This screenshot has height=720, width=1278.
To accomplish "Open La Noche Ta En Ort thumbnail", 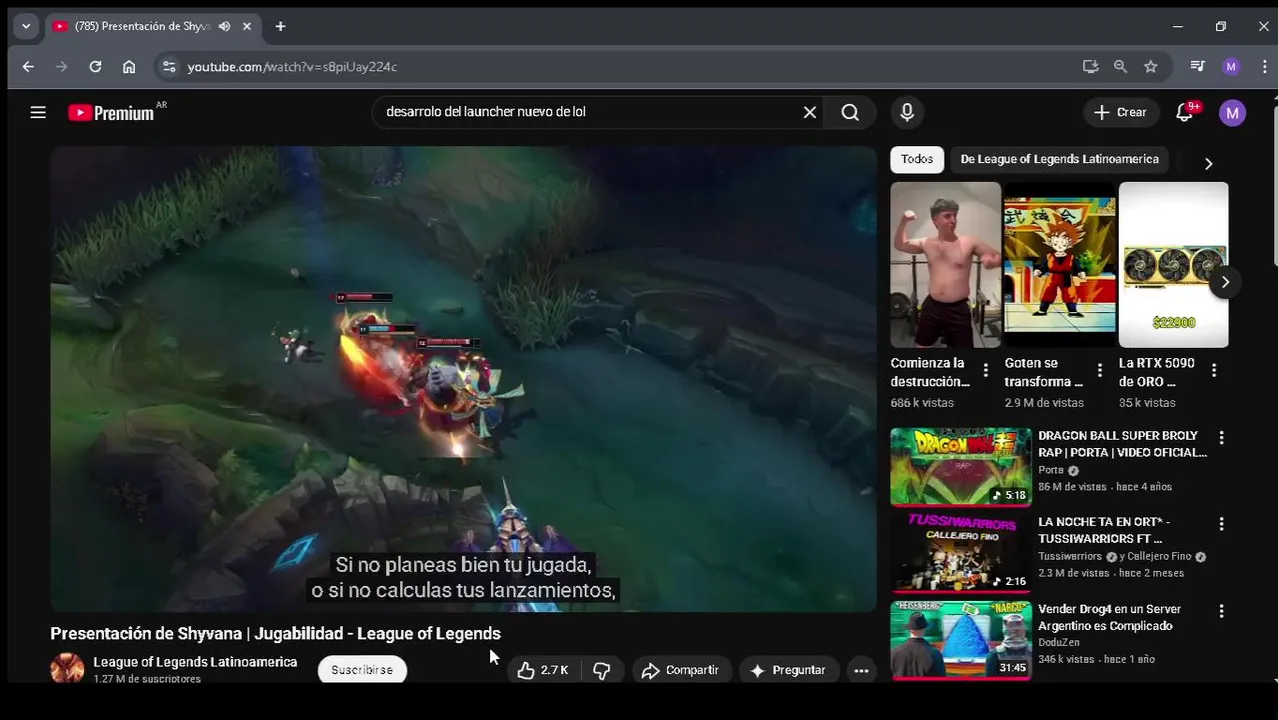I will pos(961,553).
